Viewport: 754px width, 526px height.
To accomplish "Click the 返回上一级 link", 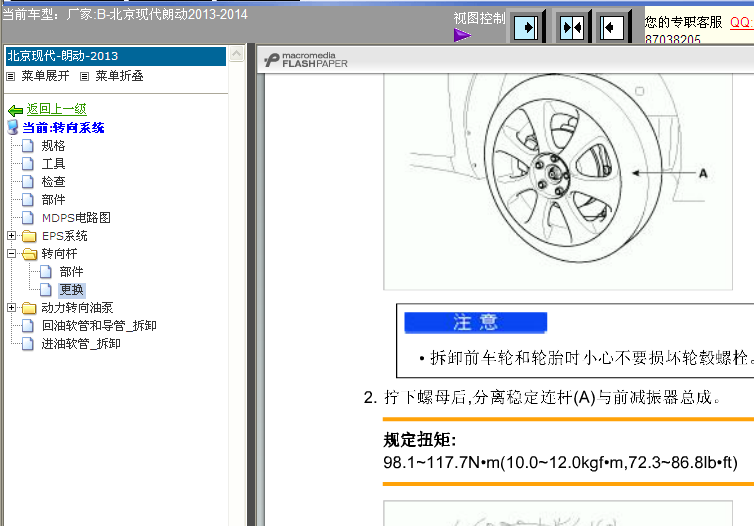I will click(56, 109).
